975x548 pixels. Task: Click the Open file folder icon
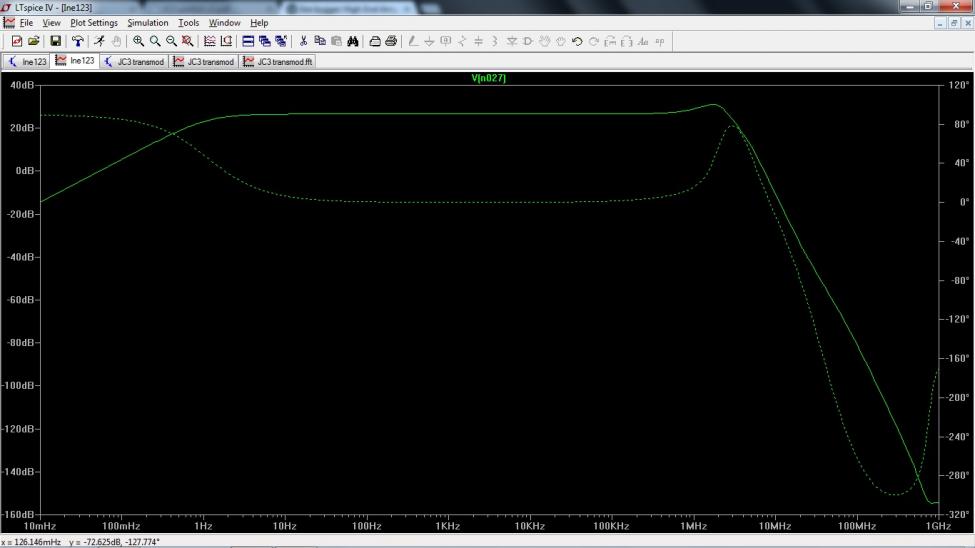click(34, 41)
